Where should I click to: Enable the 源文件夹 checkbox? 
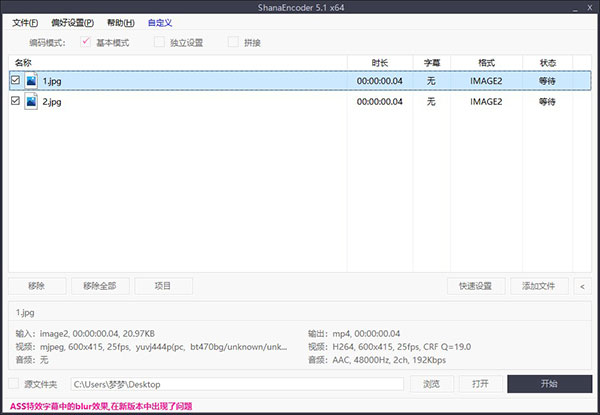pos(14,383)
